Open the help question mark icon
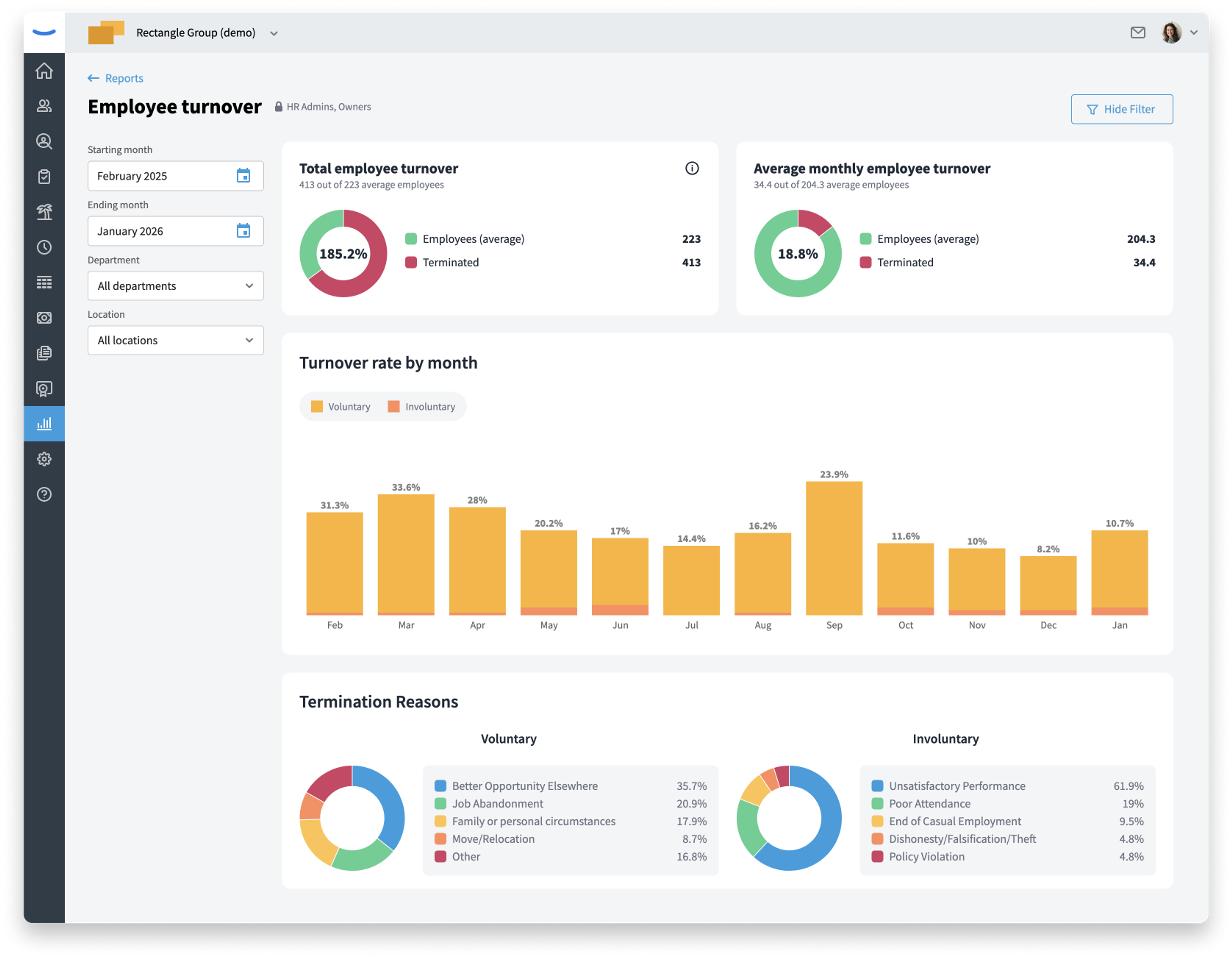This screenshot has height=958, width=1232. click(x=44, y=494)
